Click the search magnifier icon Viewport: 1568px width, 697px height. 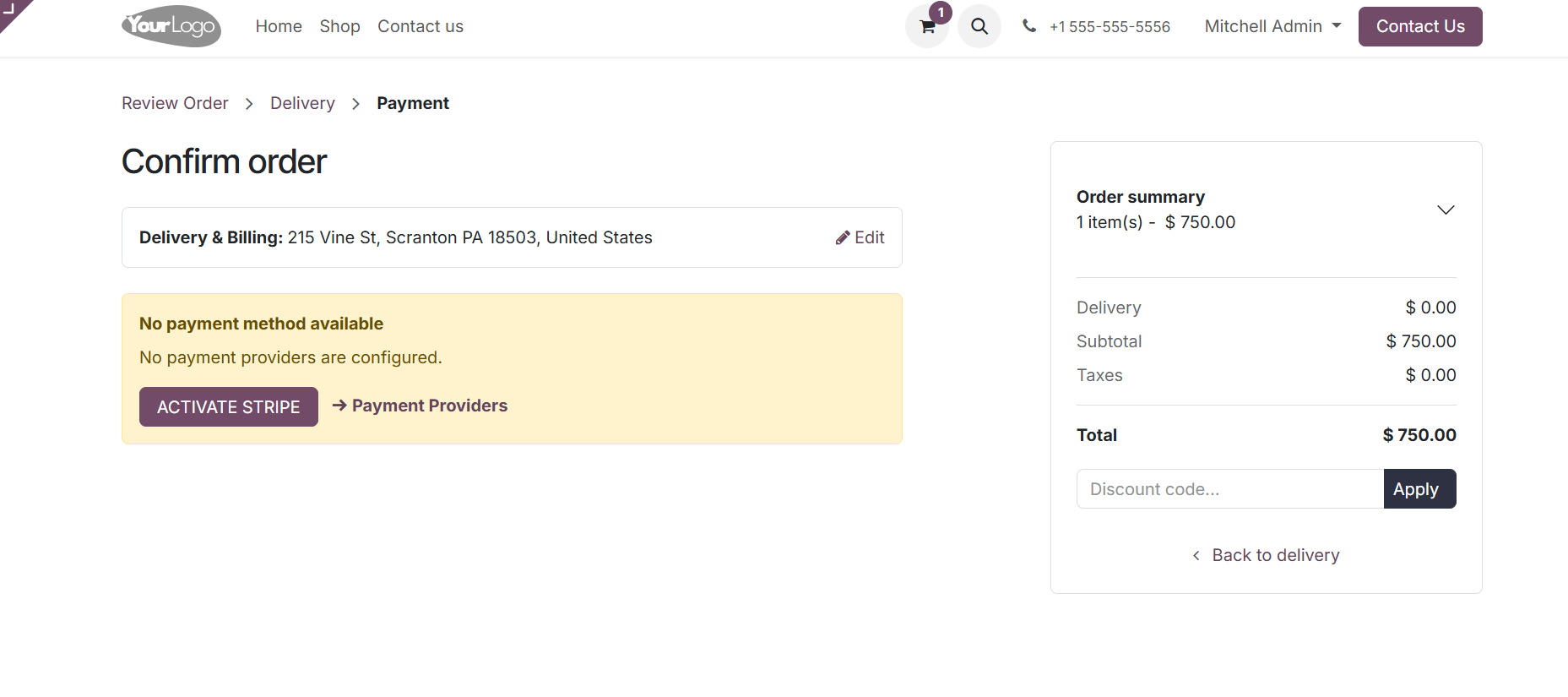(x=979, y=26)
